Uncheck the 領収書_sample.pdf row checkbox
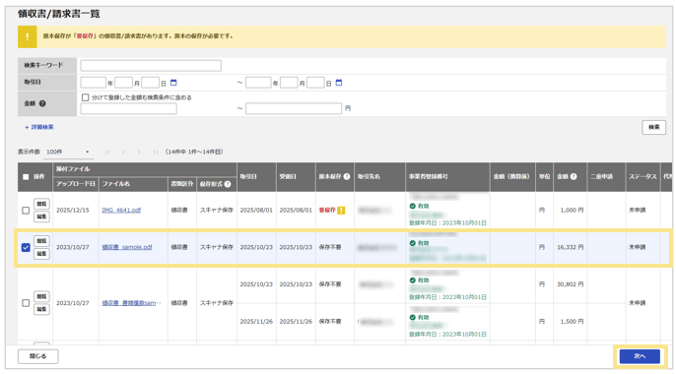Screen dimensions: 676x374 point(26,247)
